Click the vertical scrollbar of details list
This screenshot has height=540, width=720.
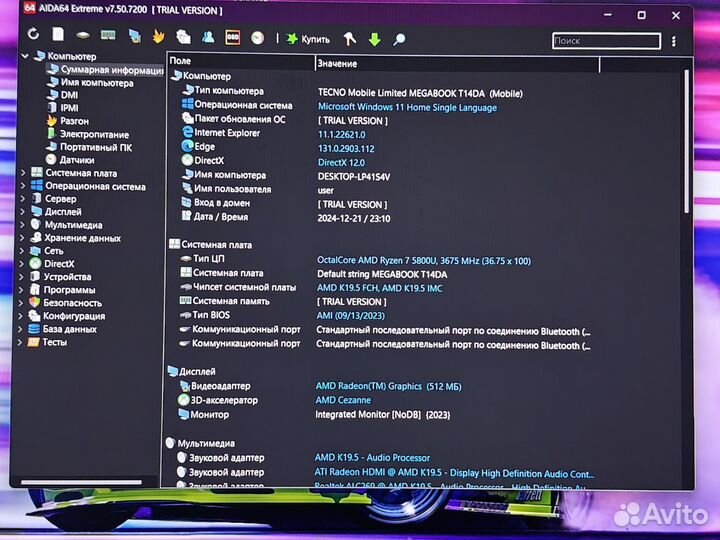pyautogui.click(x=686, y=140)
